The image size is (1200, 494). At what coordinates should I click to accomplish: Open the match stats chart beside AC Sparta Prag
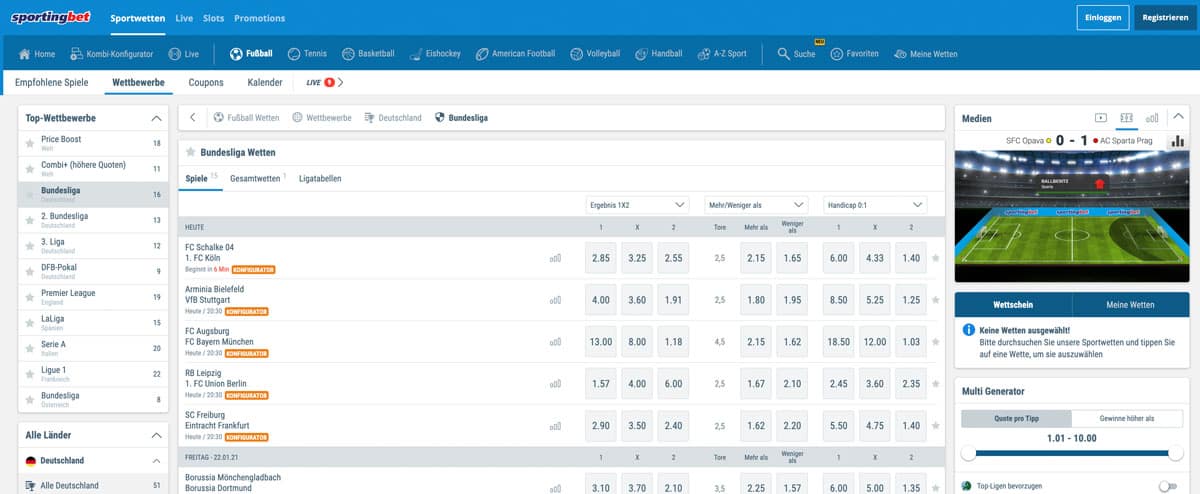click(1177, 141)
